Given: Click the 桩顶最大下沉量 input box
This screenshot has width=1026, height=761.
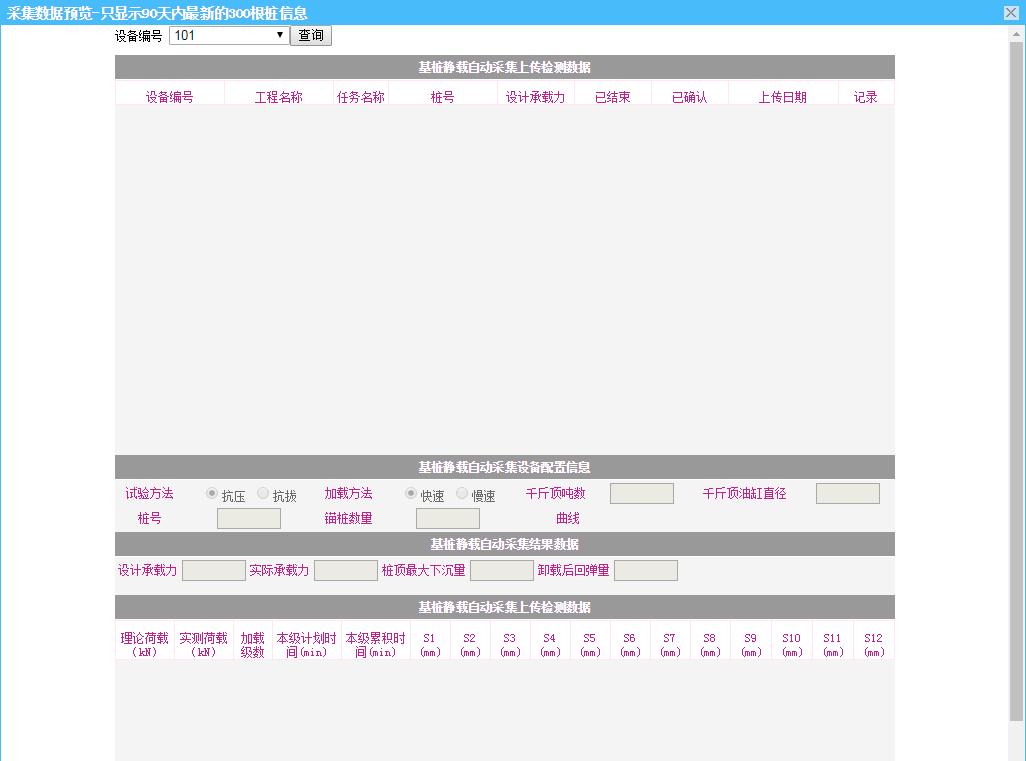Looking at the screenshot, I should [501, 570].
